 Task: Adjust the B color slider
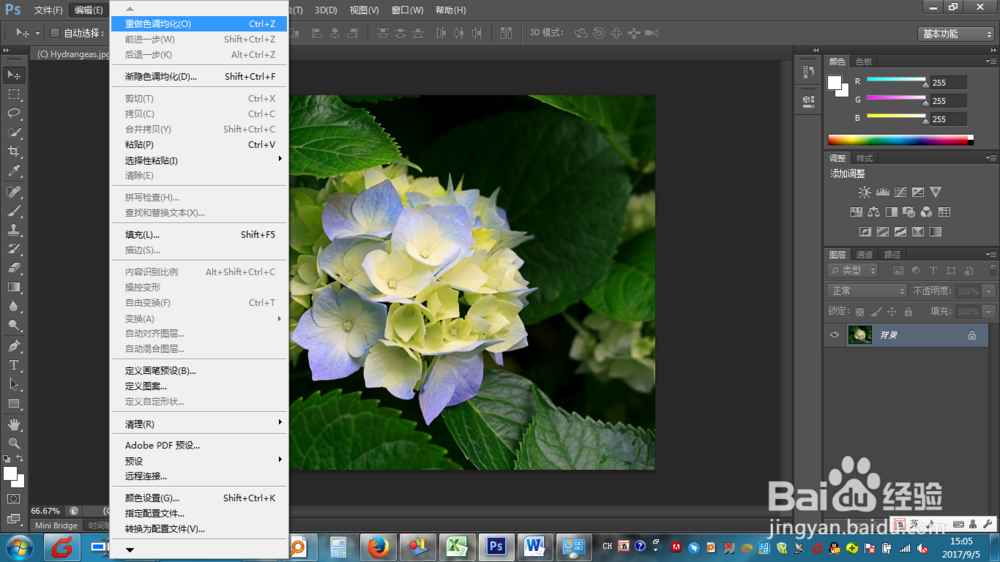click(896, 117)
